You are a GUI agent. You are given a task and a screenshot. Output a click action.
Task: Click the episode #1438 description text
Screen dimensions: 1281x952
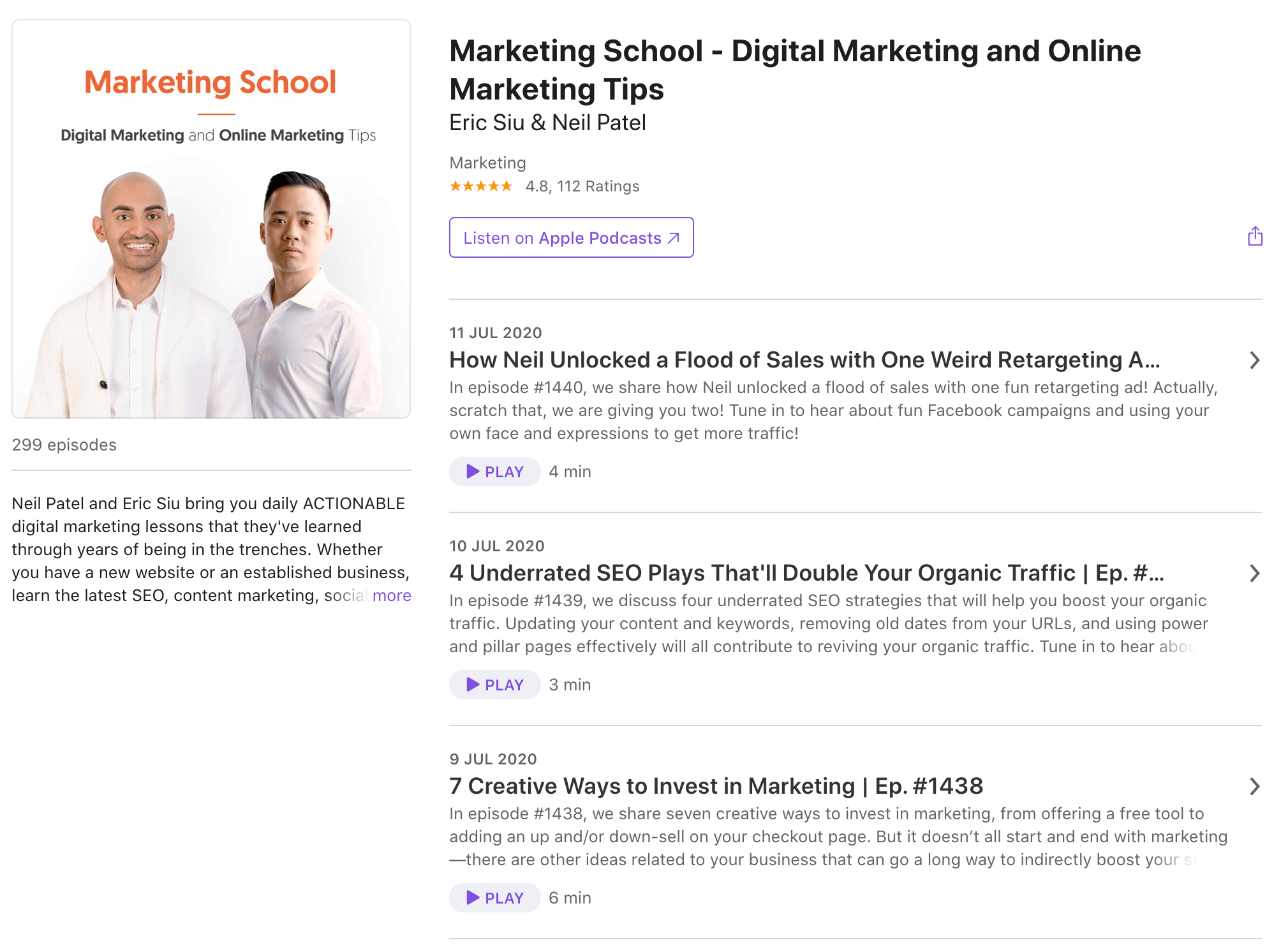[x=838, y=837]
